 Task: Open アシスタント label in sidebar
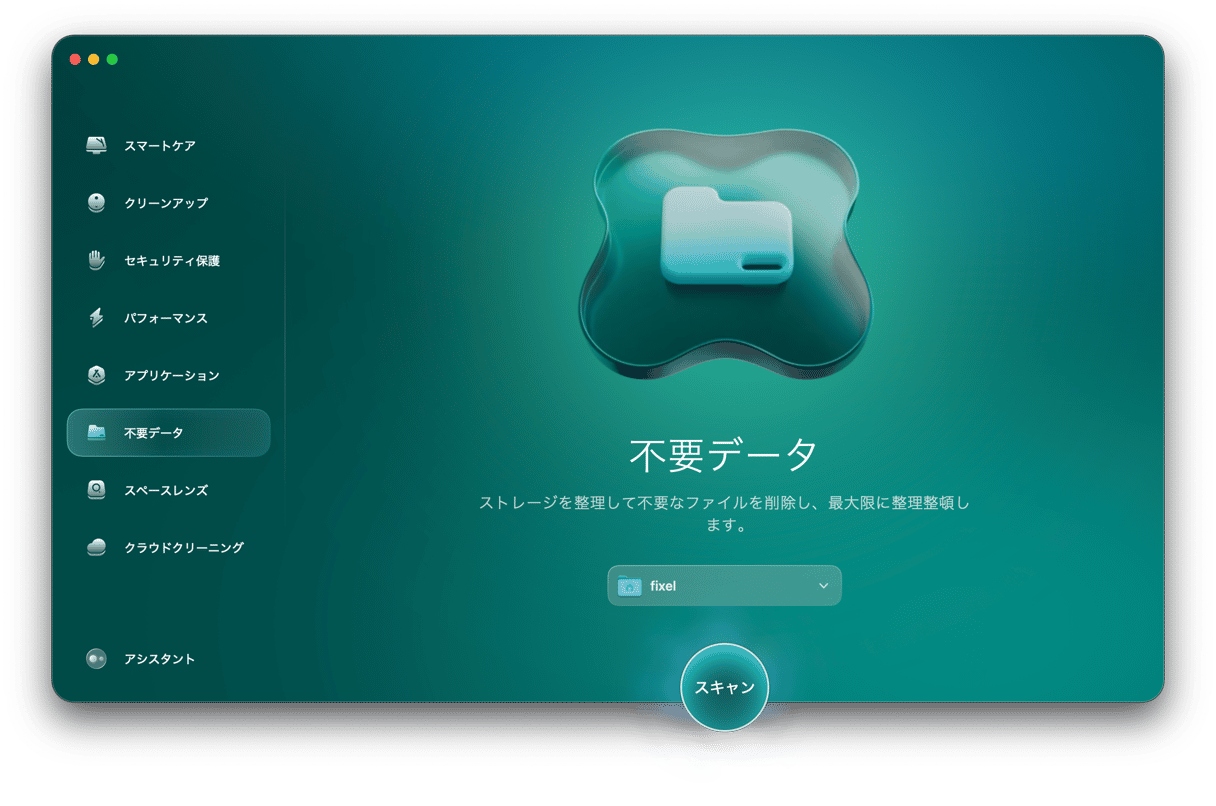(x=160, y=660)
